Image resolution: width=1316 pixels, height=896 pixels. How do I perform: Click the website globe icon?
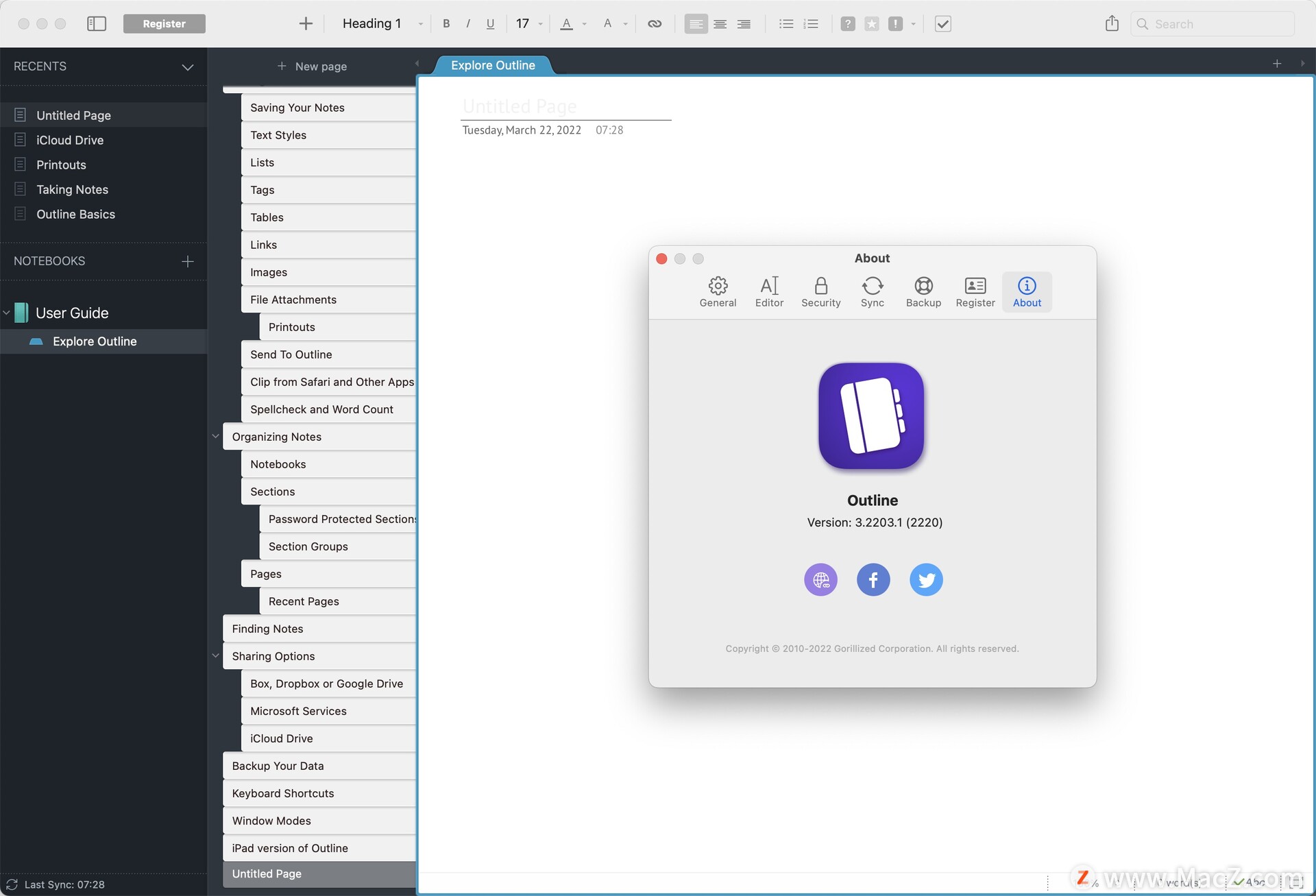820,580
